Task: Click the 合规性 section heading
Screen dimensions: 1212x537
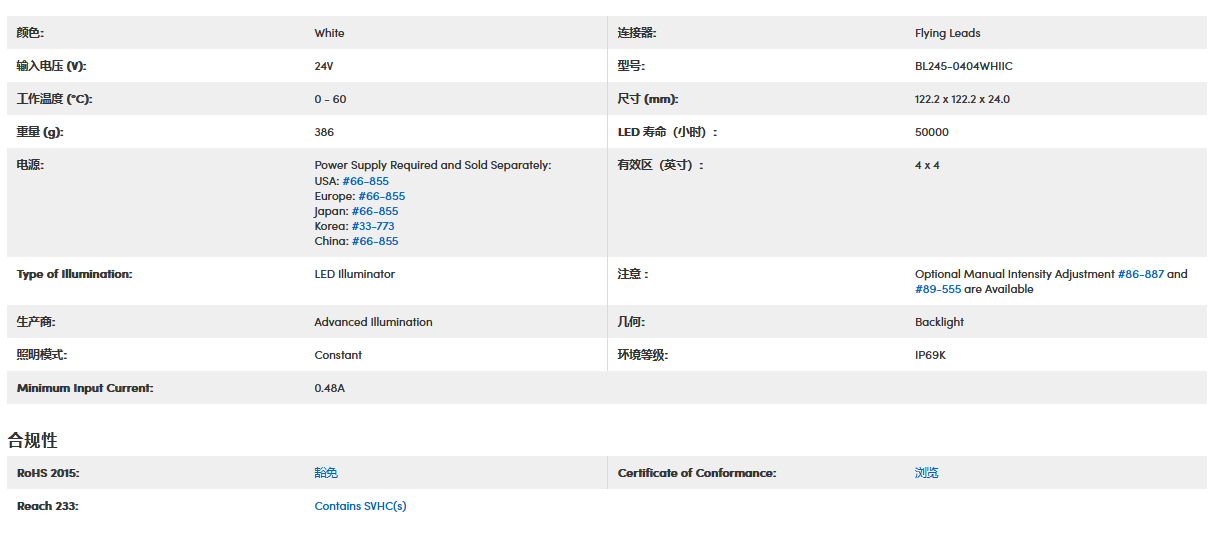Action: 33,440
